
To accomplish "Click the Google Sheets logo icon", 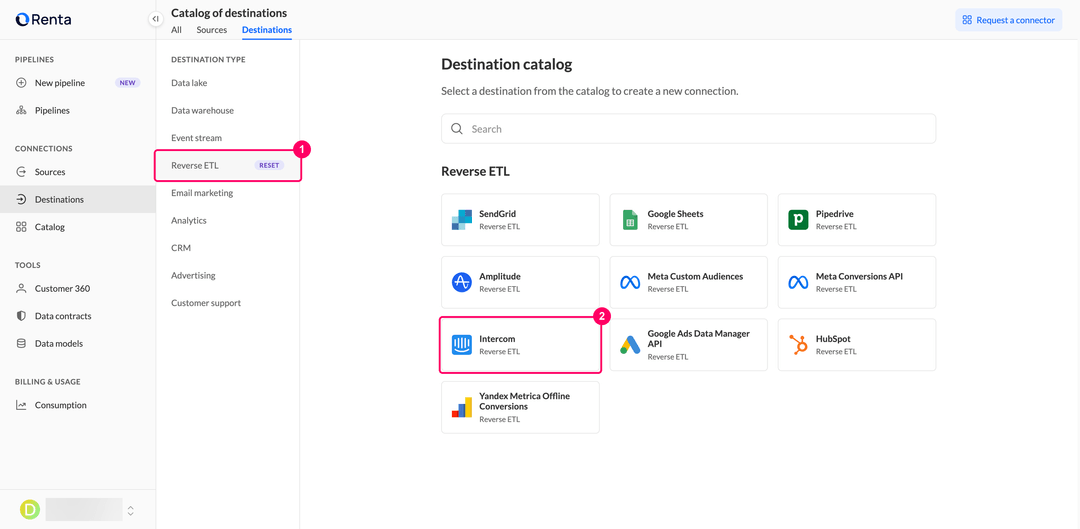I will coord(629,220).
